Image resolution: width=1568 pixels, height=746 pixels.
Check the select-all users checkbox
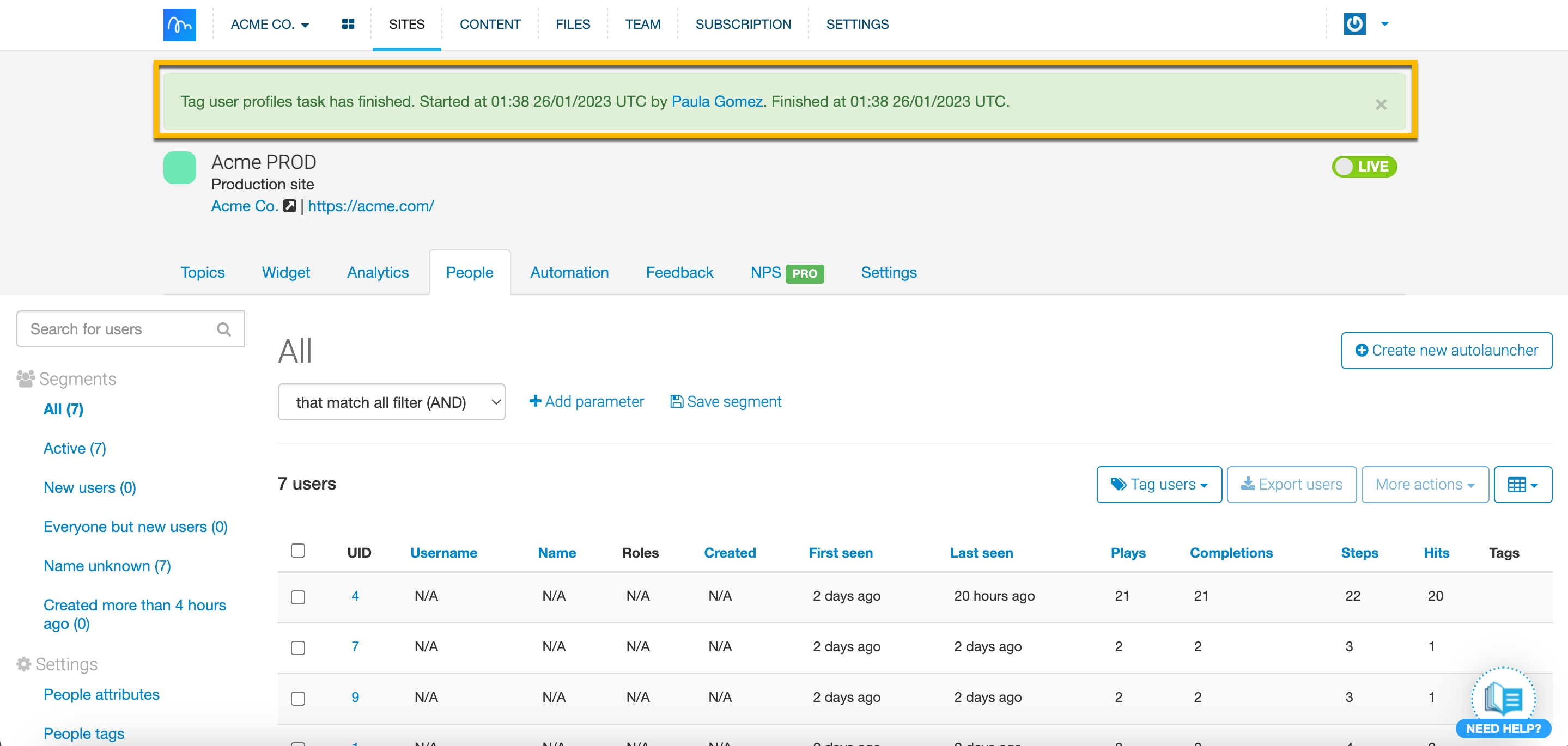click(297, 551)
